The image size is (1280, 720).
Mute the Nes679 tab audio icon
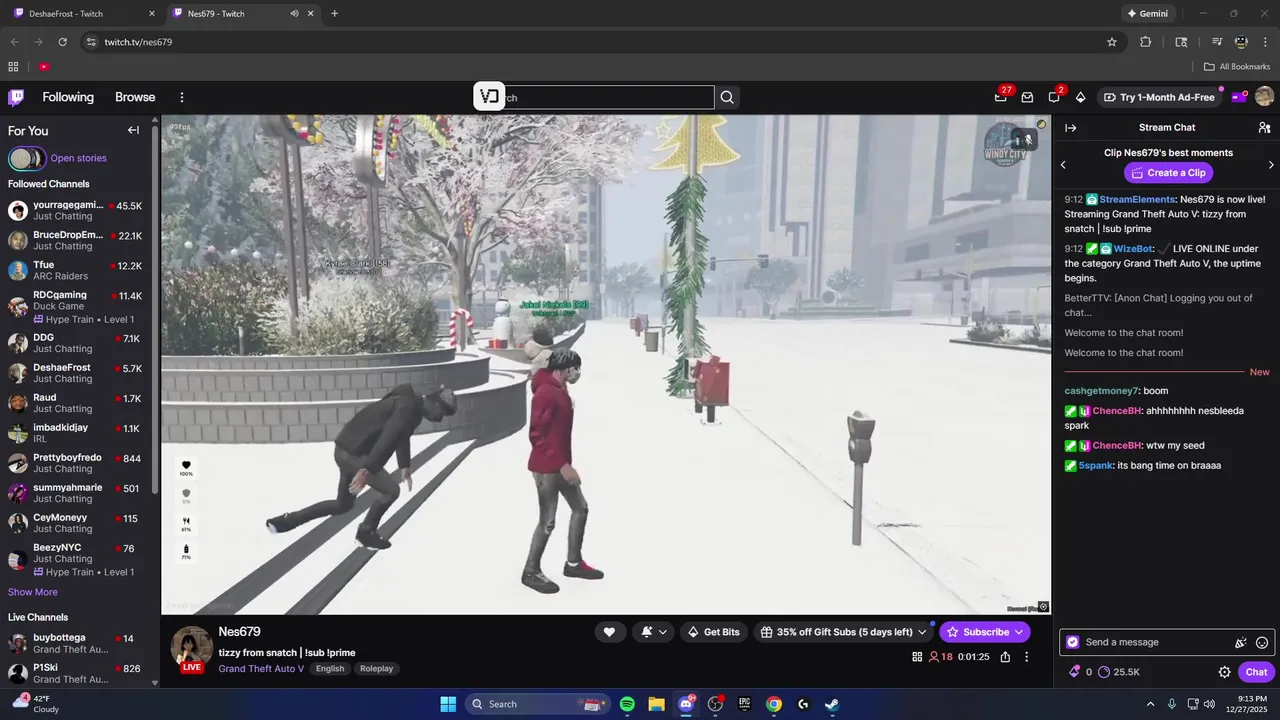pos(294,14)
